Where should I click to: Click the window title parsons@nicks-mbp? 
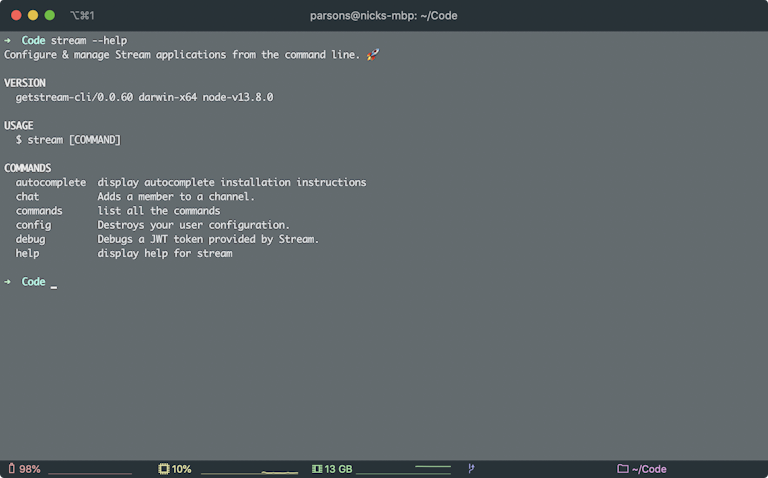[384, 16]
